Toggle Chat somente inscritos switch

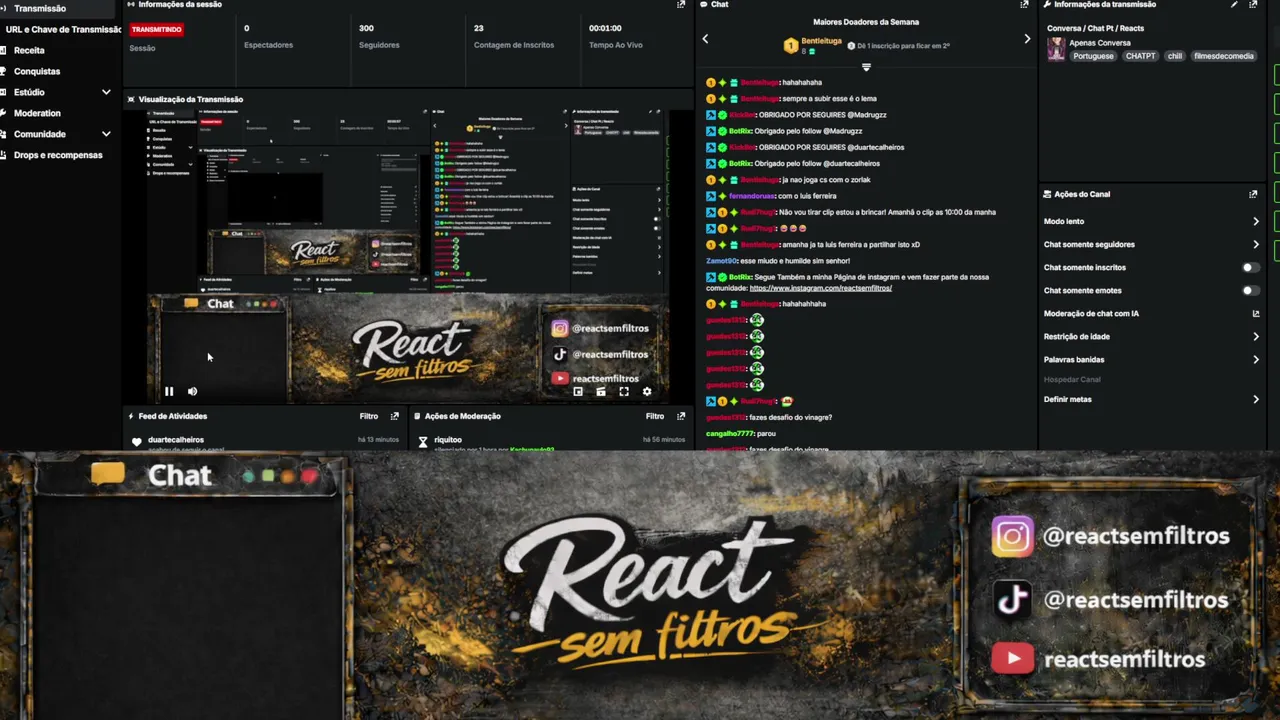pyautogui.click(x=1250, y=268)
